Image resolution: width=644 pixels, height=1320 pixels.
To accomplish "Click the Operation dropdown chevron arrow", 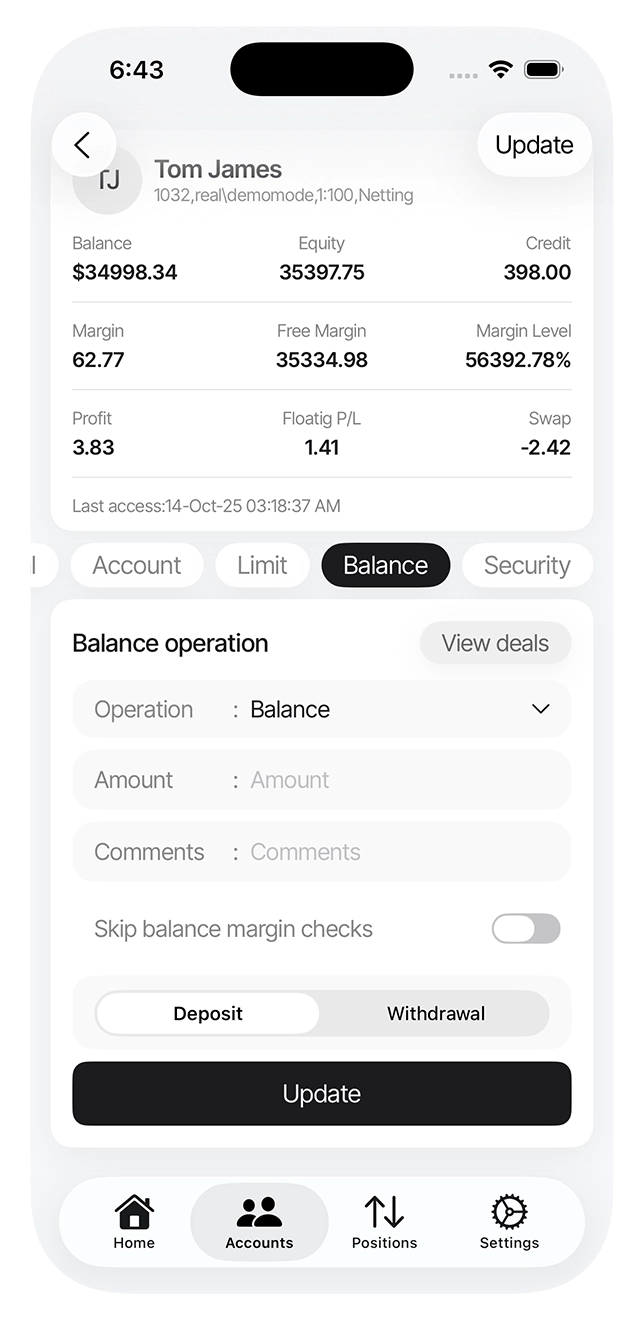I will click(541, 710).
